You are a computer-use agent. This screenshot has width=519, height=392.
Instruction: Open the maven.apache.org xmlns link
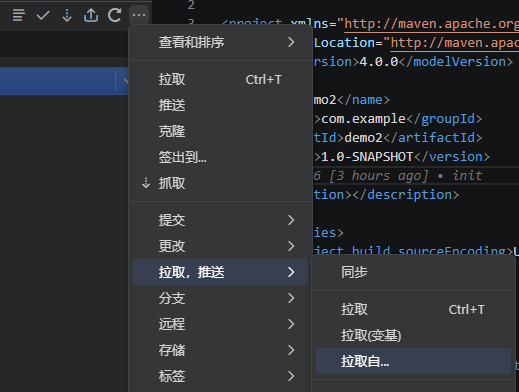tap(431, 24)
